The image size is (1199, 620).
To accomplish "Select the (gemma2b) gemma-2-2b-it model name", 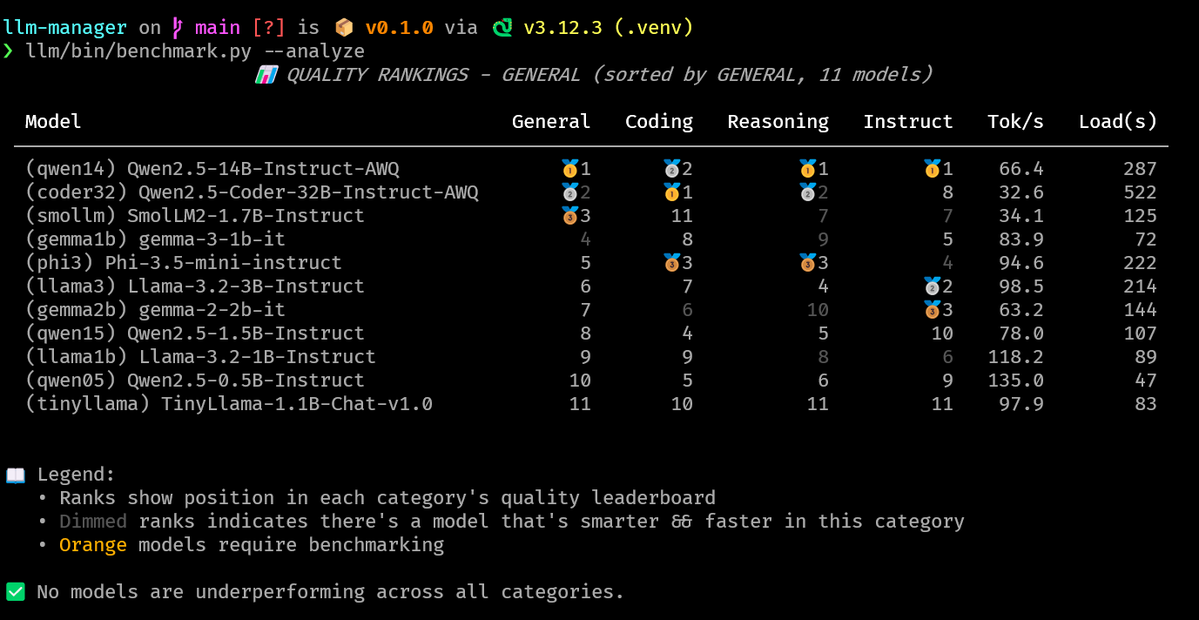I will pos(155,310).
